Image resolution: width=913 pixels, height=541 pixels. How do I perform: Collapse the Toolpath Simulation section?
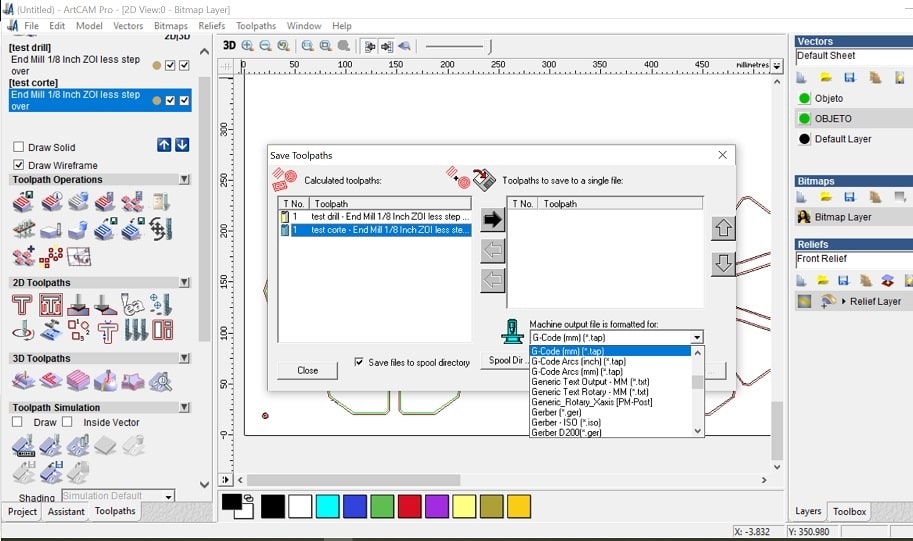tap(184, 408)
